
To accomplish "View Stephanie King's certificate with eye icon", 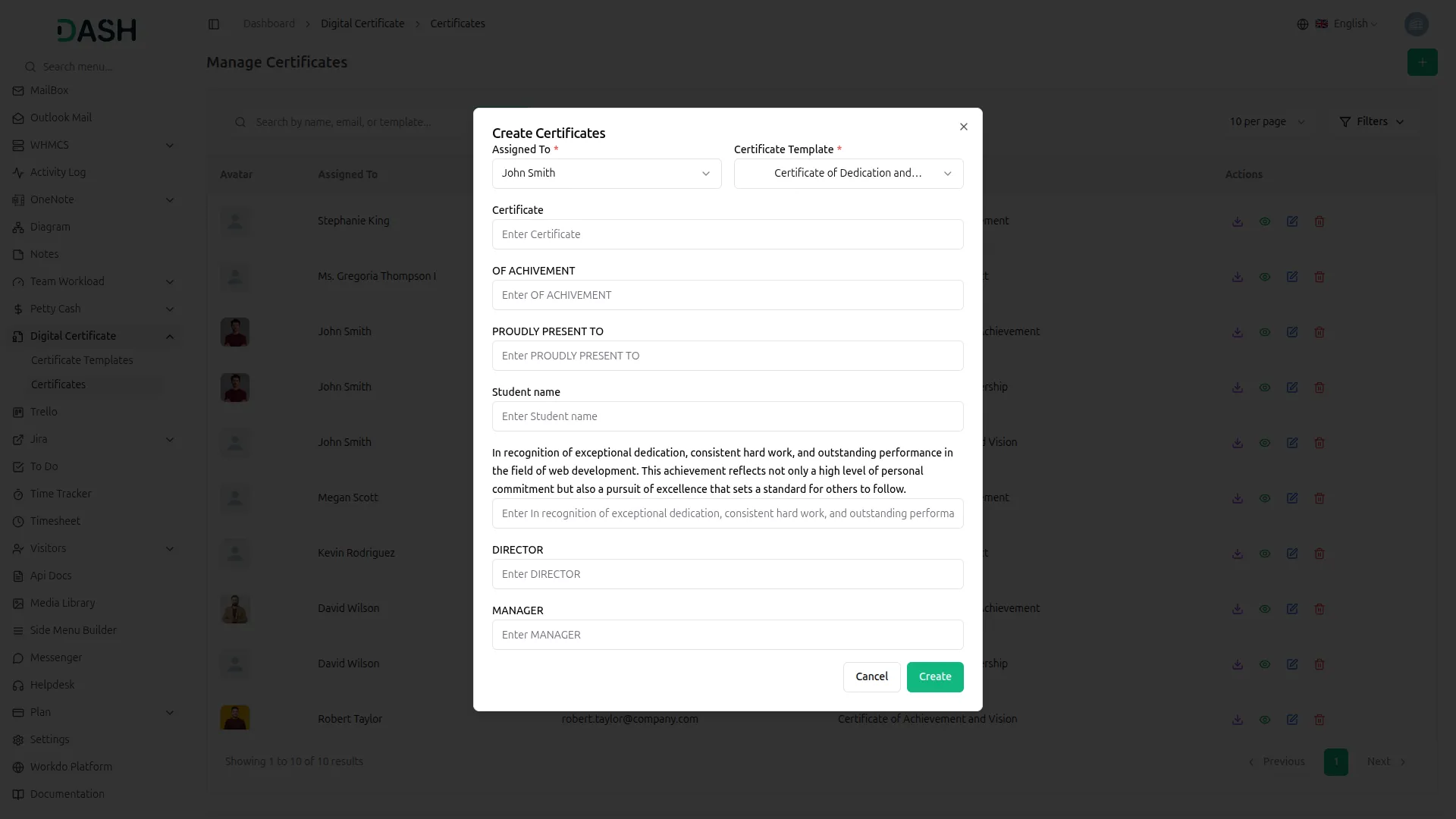I will tap(1265, 221).
